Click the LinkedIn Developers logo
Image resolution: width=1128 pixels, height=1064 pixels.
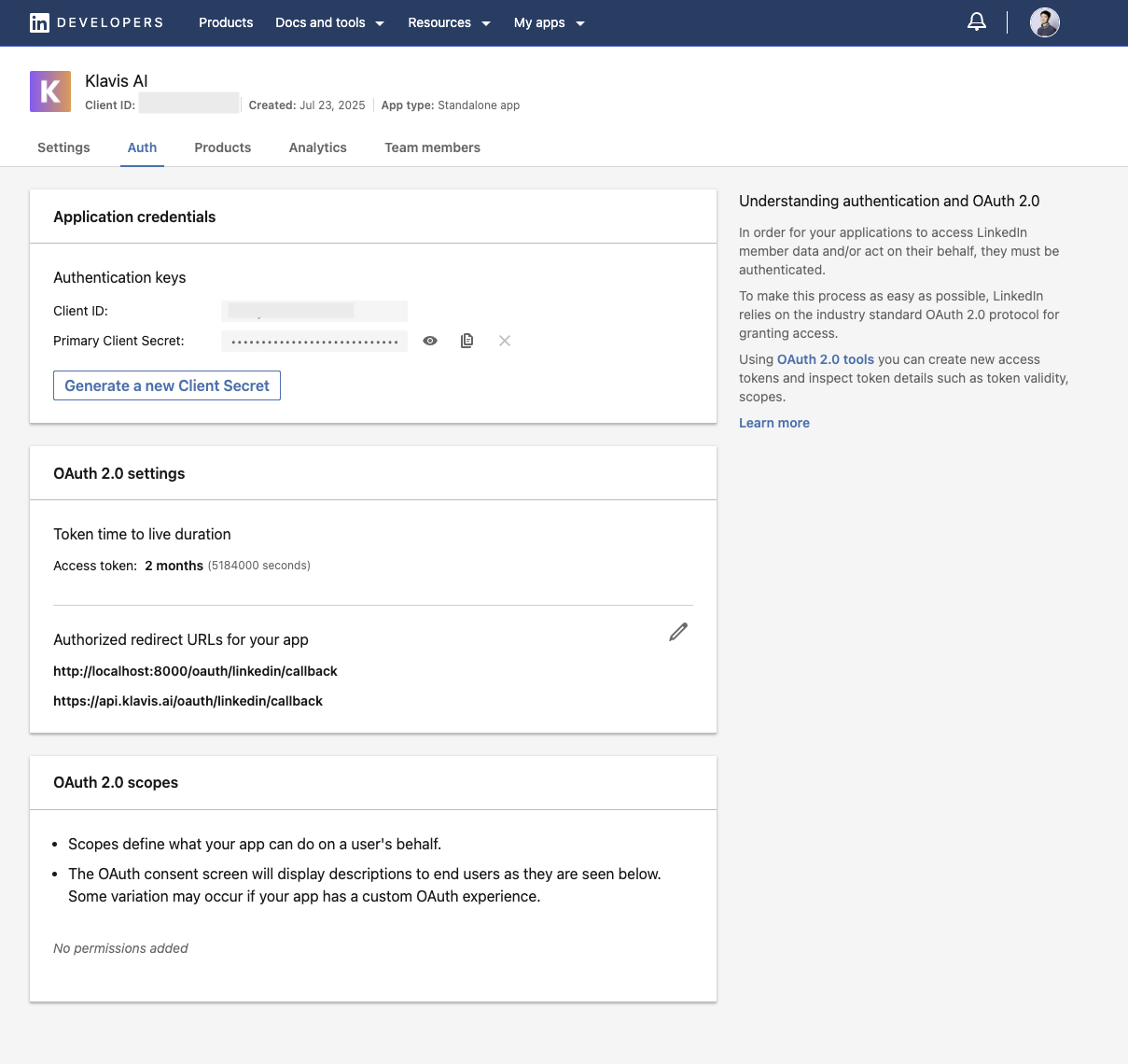(x=96, y=22)
